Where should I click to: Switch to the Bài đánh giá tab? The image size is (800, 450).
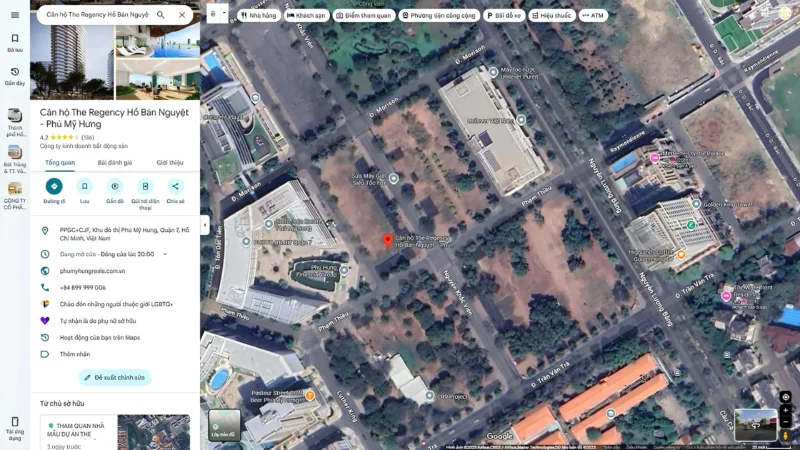click(114, 162)
